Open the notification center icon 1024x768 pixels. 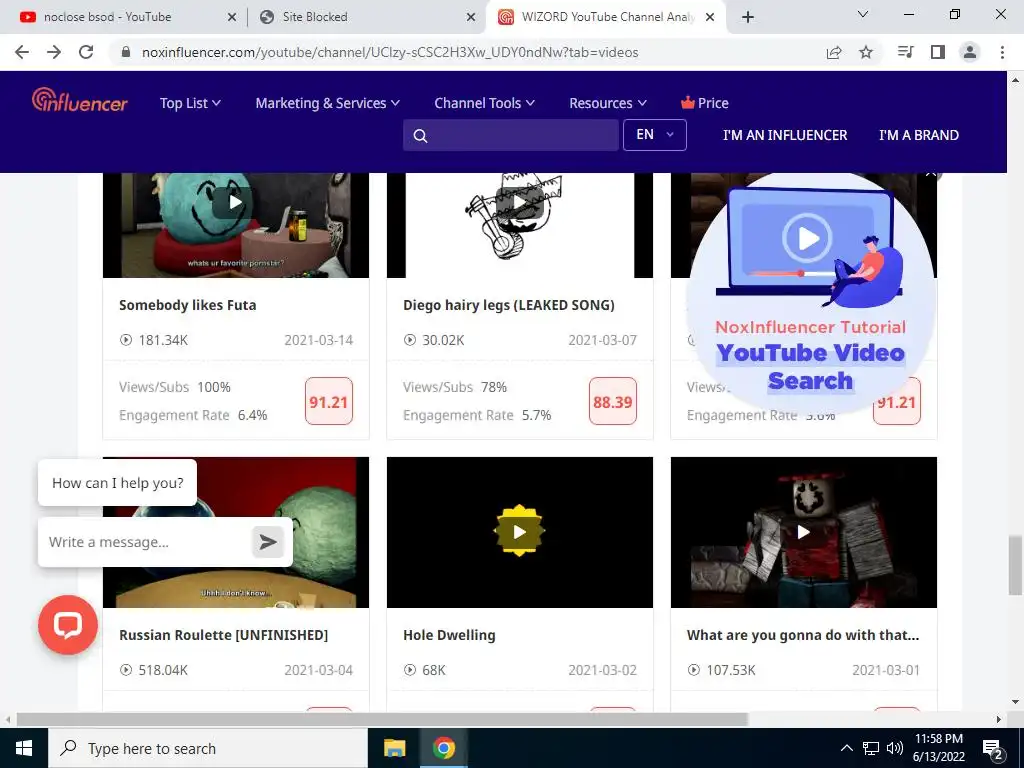[993, 749]
